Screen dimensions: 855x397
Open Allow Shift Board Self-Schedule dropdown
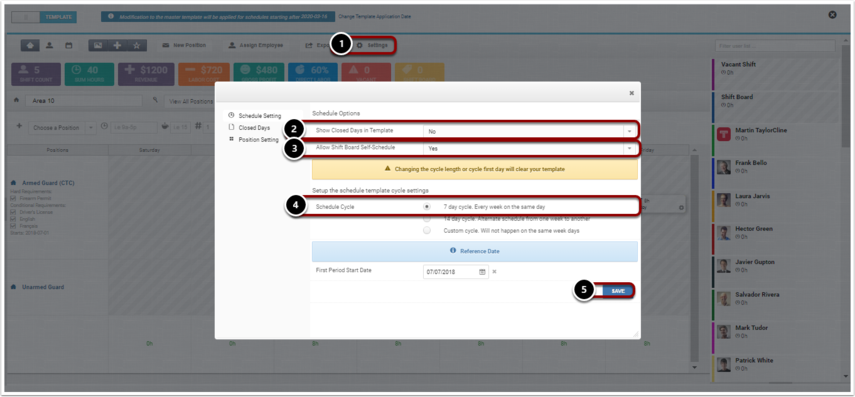click(x=529, y=148)
